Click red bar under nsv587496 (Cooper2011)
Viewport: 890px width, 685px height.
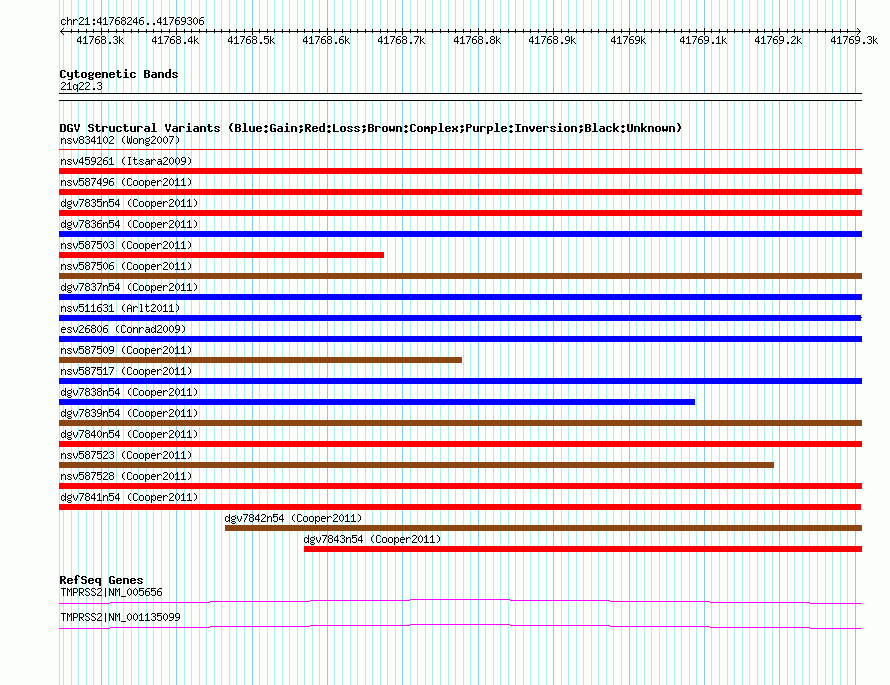tap(460, 192)
